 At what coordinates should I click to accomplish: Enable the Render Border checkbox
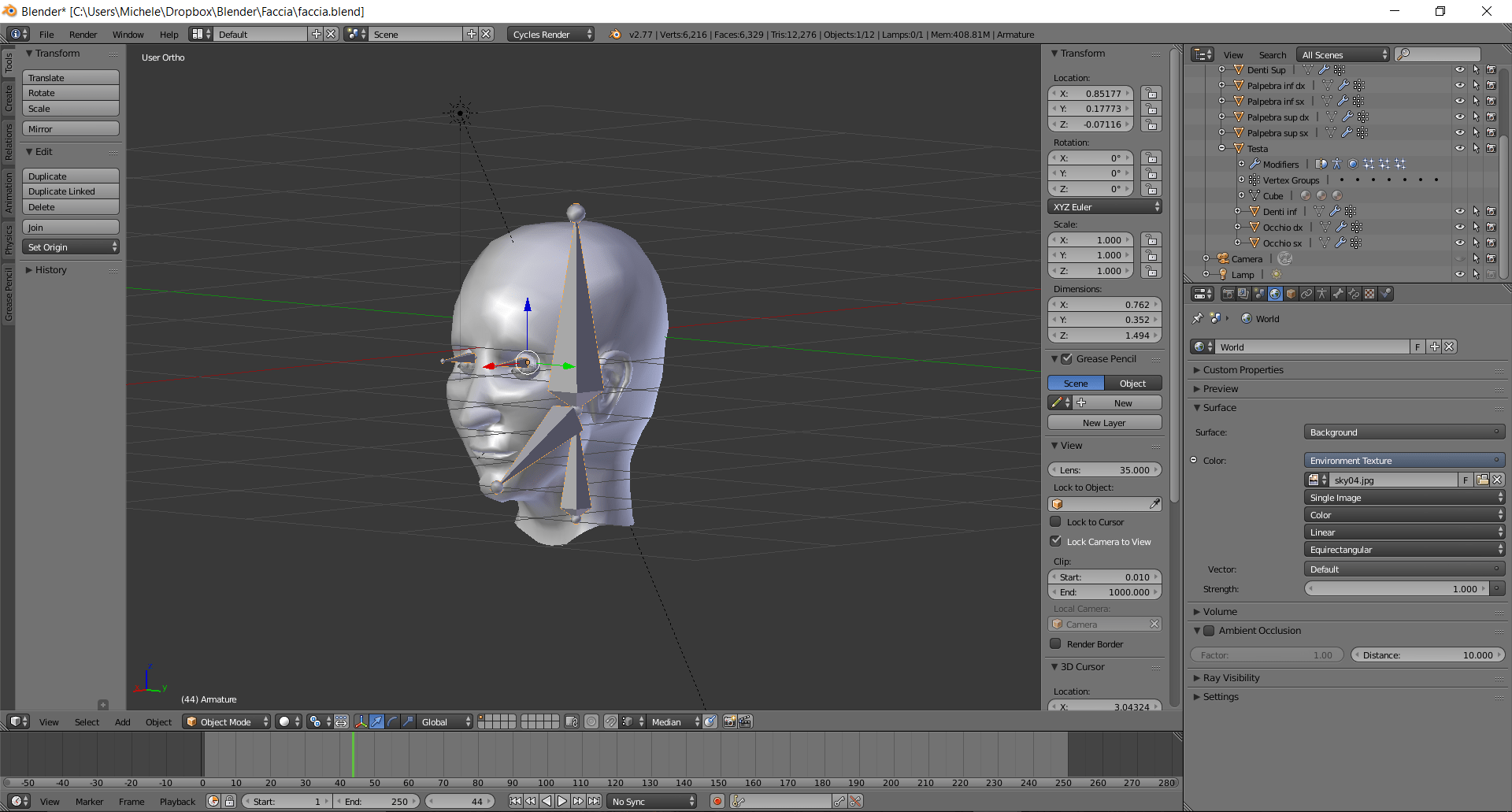pos(1056,643)
